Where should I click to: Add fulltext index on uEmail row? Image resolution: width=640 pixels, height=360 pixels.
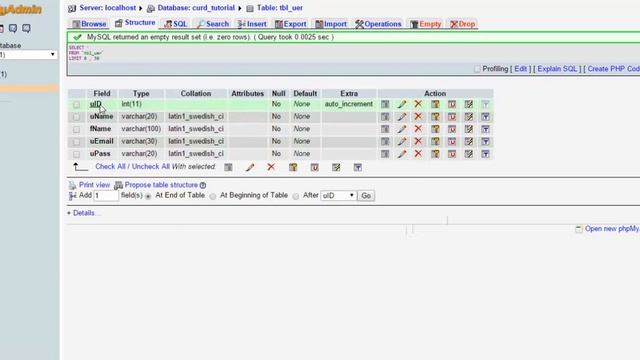tap(485, 142)
